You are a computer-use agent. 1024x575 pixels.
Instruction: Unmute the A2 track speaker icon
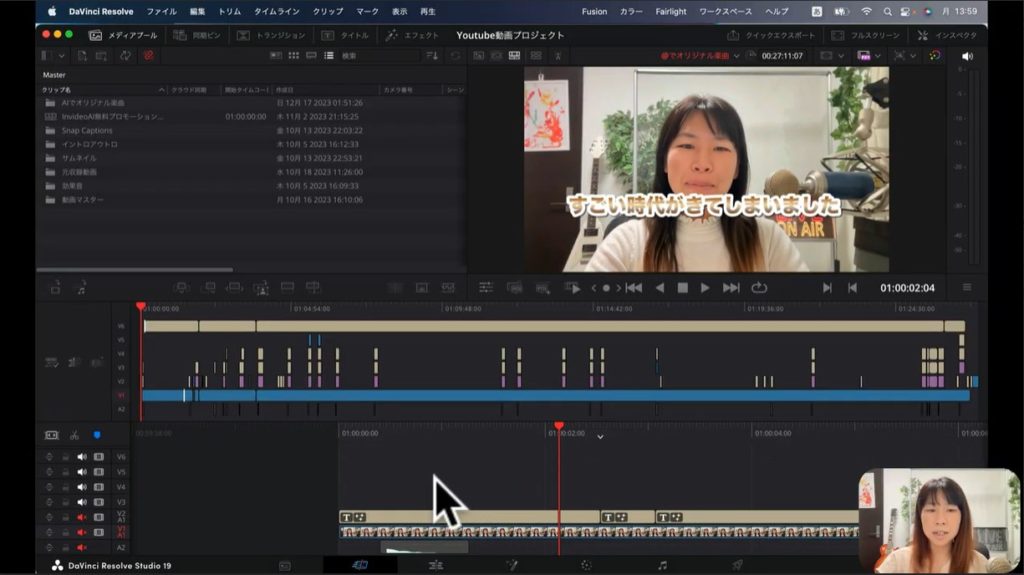point(82,547)
